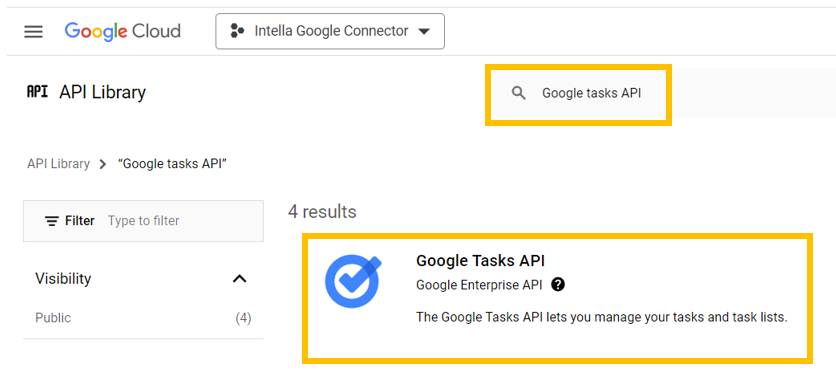Screen dimensions: 836x382
Task: Click the Google Cloud logo
Action: click(123, 31)
